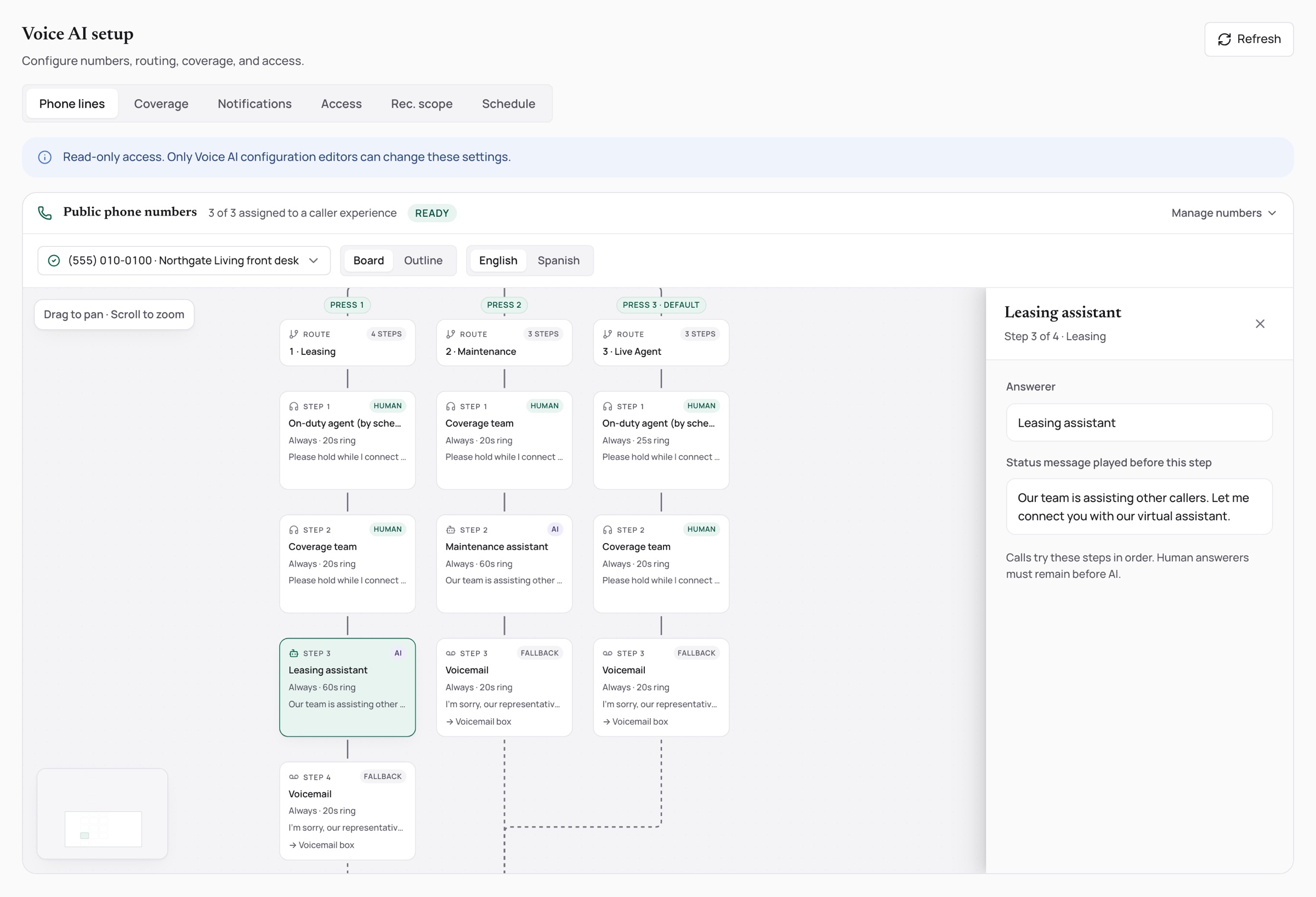Select the Leasing assistant Step 3 card

[347, 687]
